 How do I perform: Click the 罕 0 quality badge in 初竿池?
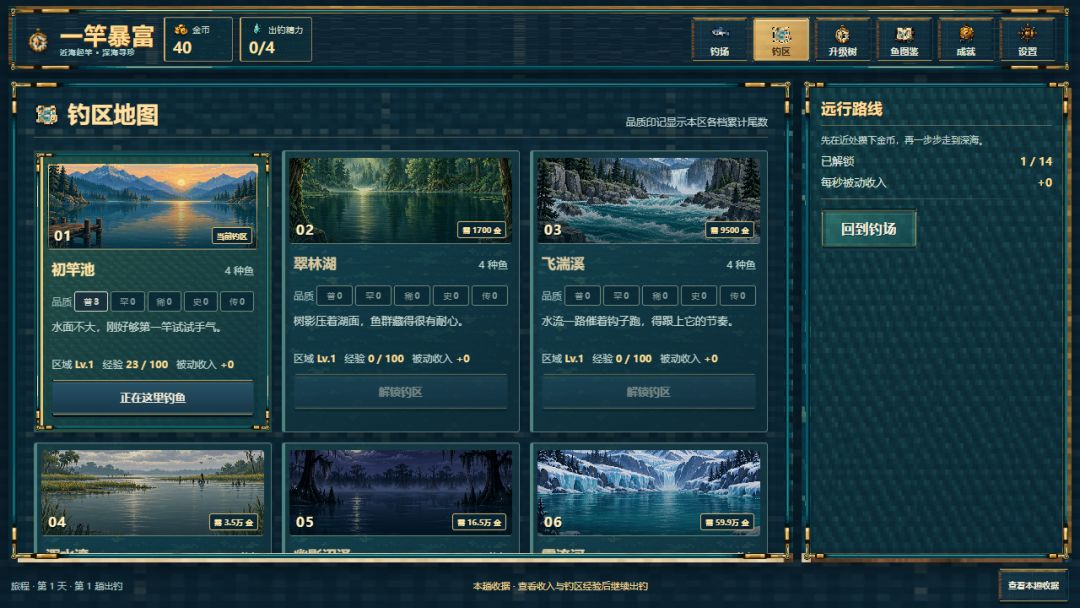pos(127,302)
